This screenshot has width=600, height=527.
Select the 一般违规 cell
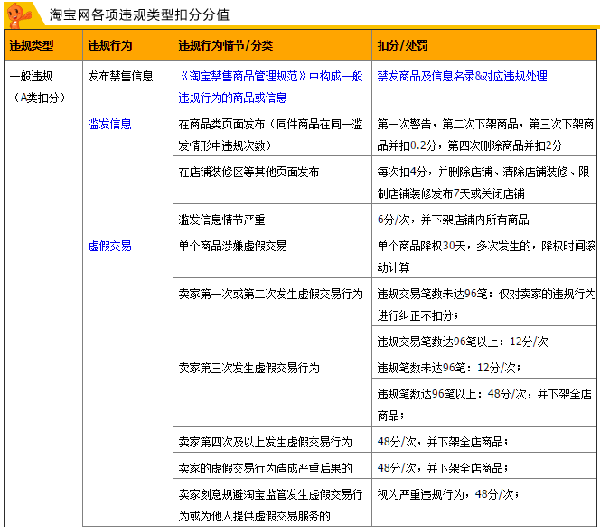31,76
